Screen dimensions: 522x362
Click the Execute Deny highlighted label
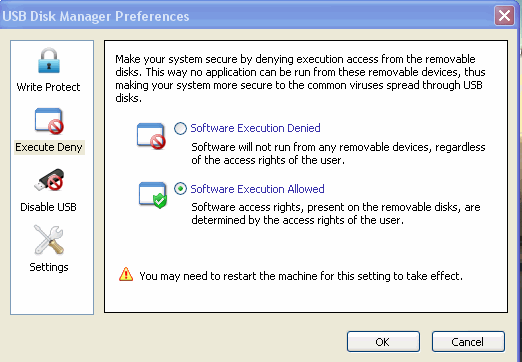[49, 147]
